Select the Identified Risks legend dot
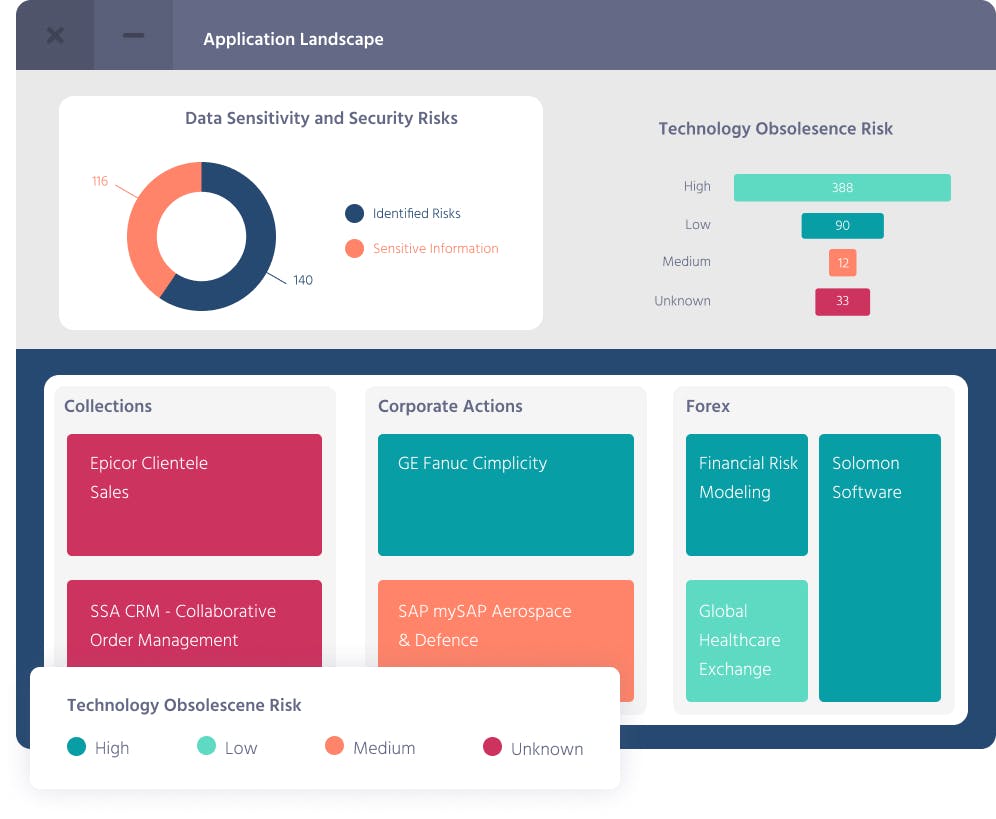Image resolution: width=996 pixels, height=819 pixels. tap(354, 213)
